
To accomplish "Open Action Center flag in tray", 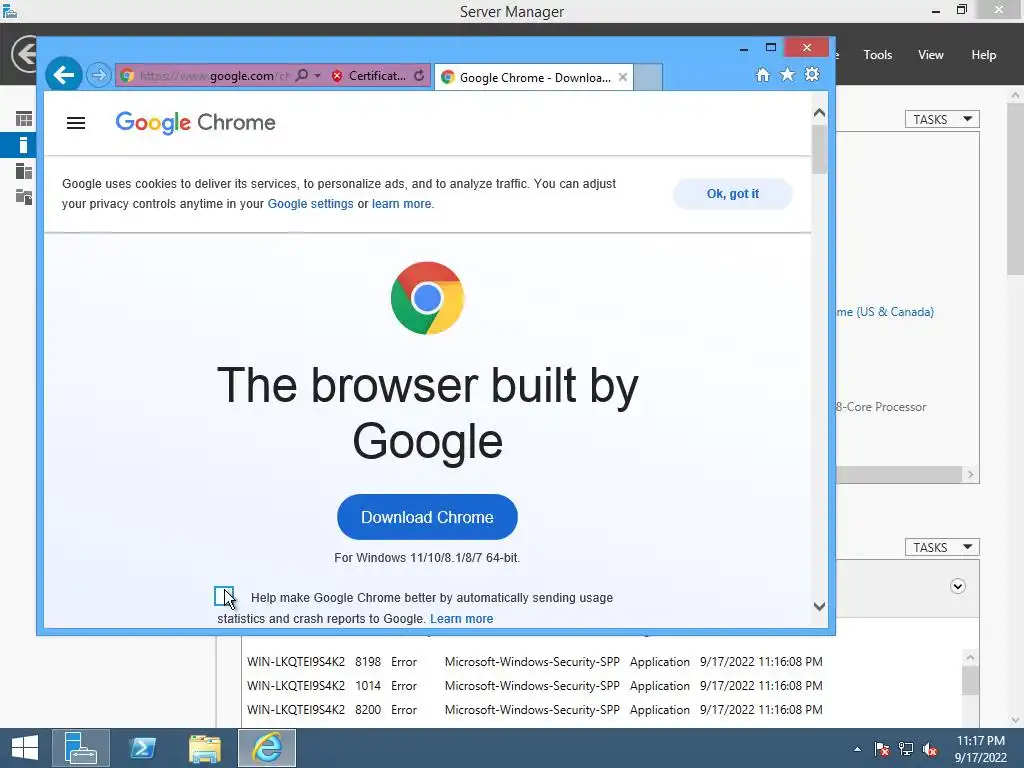I will pos(882,749).
